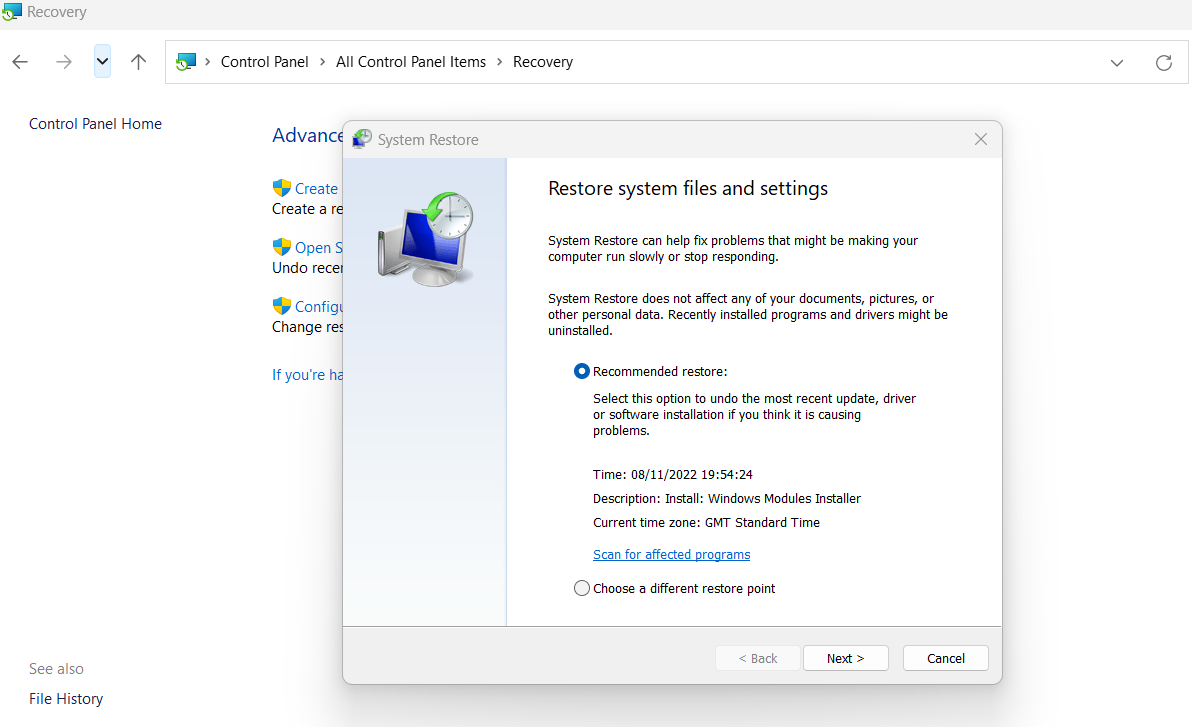Click the shield icon beside Configure
Screen dimensions: 1192x727
[x=281, y=306]
